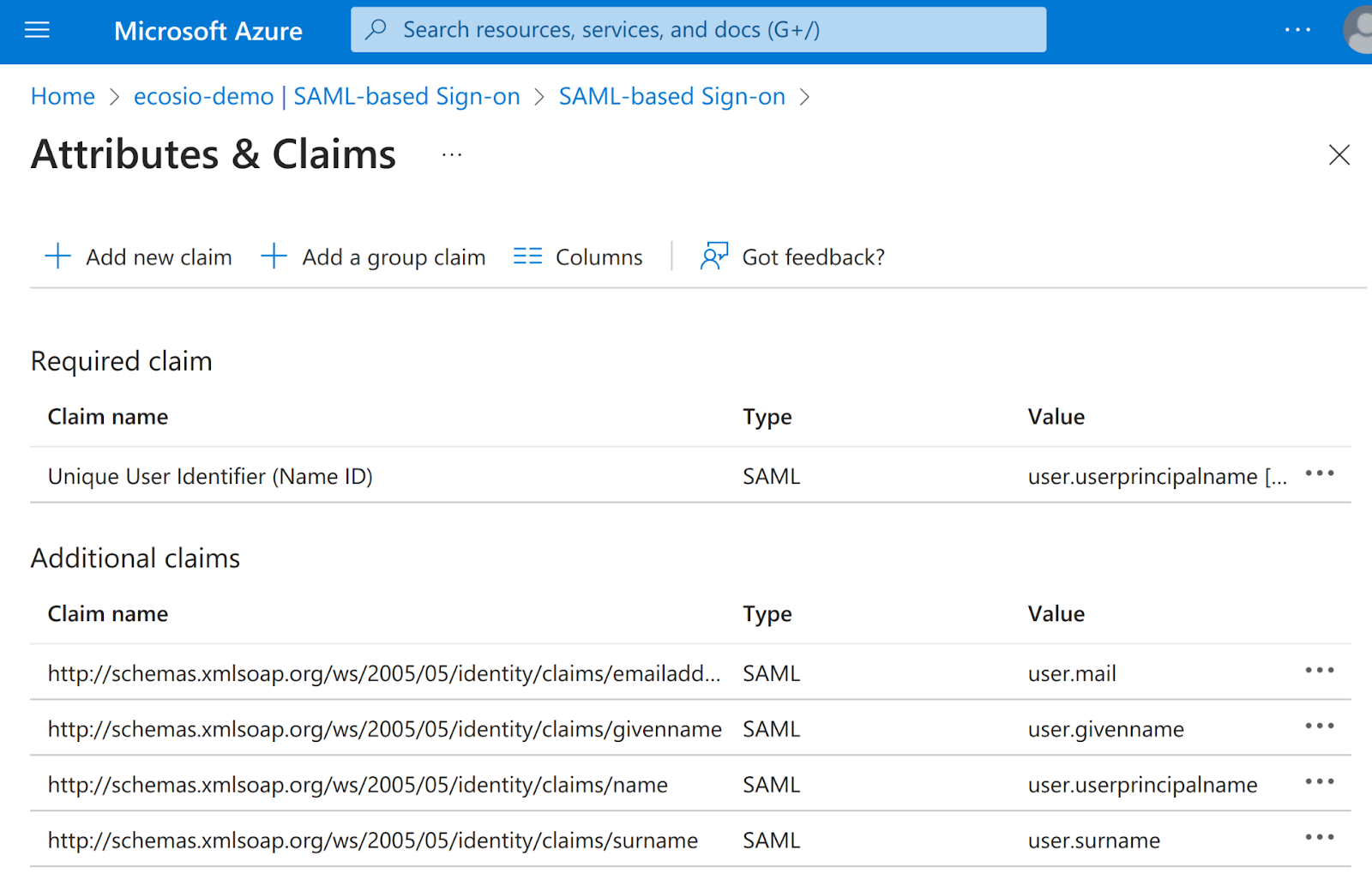
Task: Click Value header under Additional claims
Action: point(1056,614)
